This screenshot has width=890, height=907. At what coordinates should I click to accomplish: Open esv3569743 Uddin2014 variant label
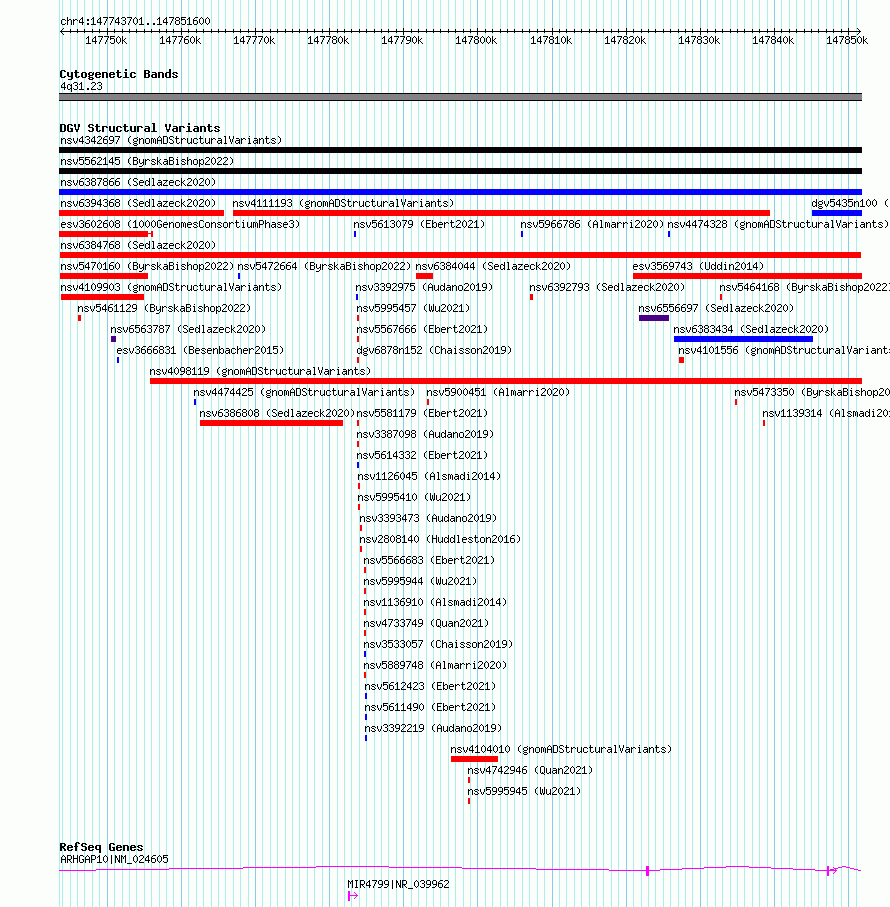tap(698, 266)
